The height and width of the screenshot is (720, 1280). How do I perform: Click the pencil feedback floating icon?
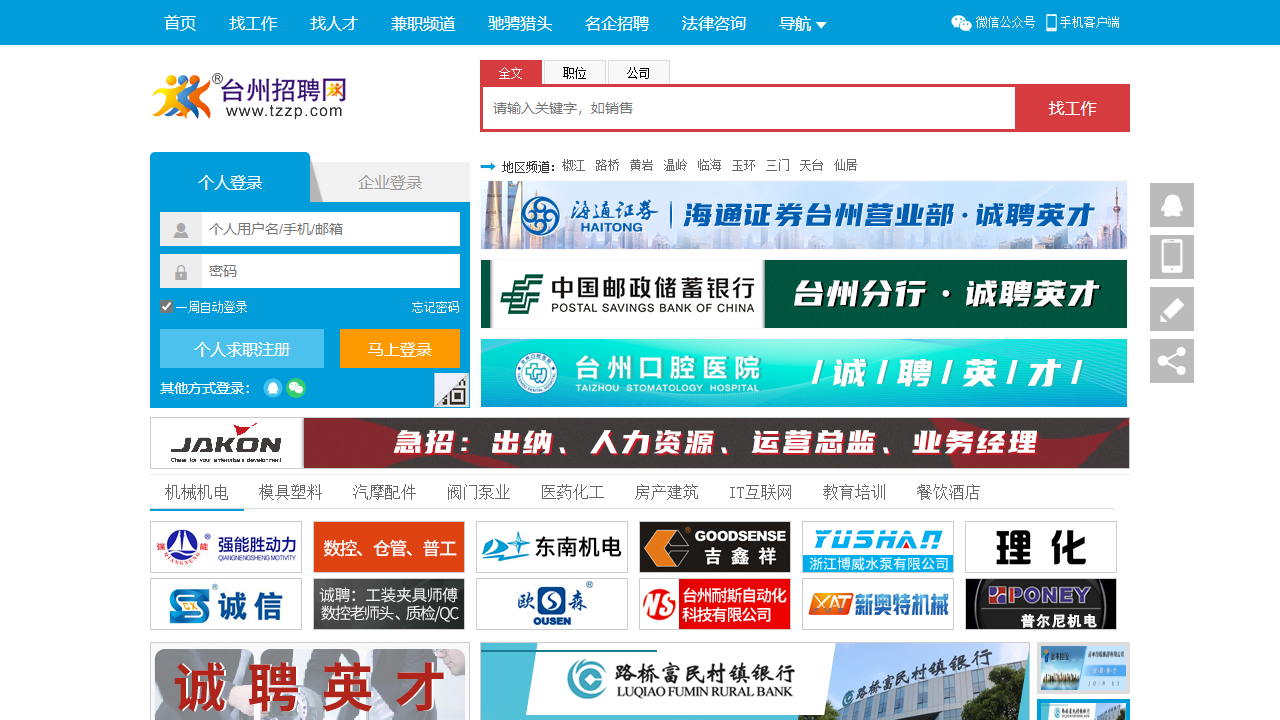(x=1172, y=309)
